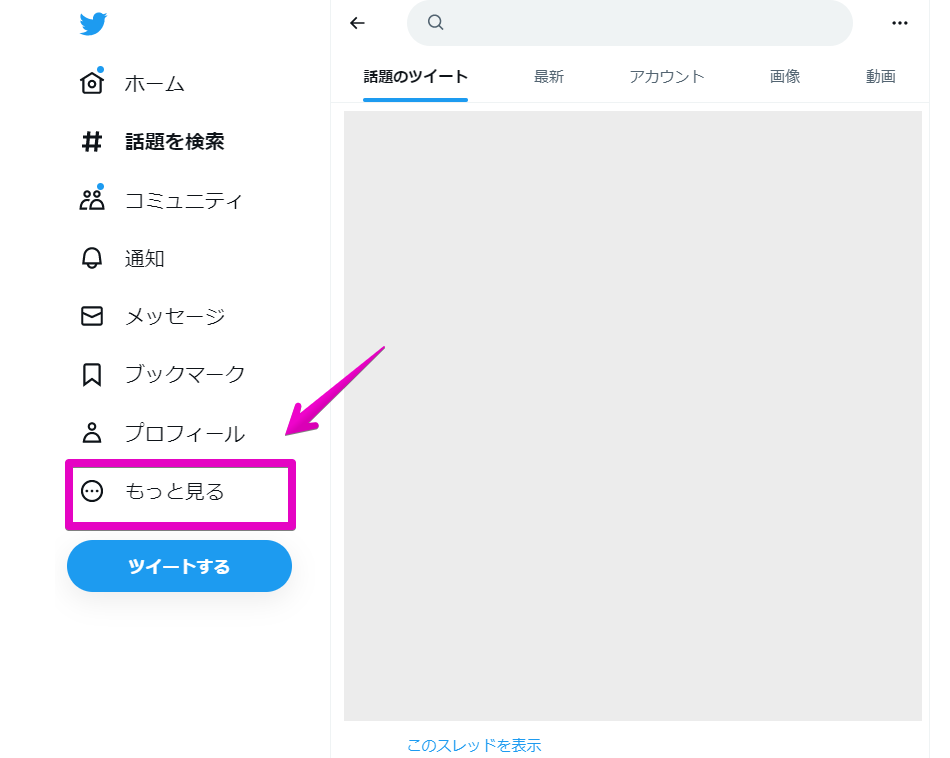
Task: Open the three-dot search options menu
Action: (900, 23)
